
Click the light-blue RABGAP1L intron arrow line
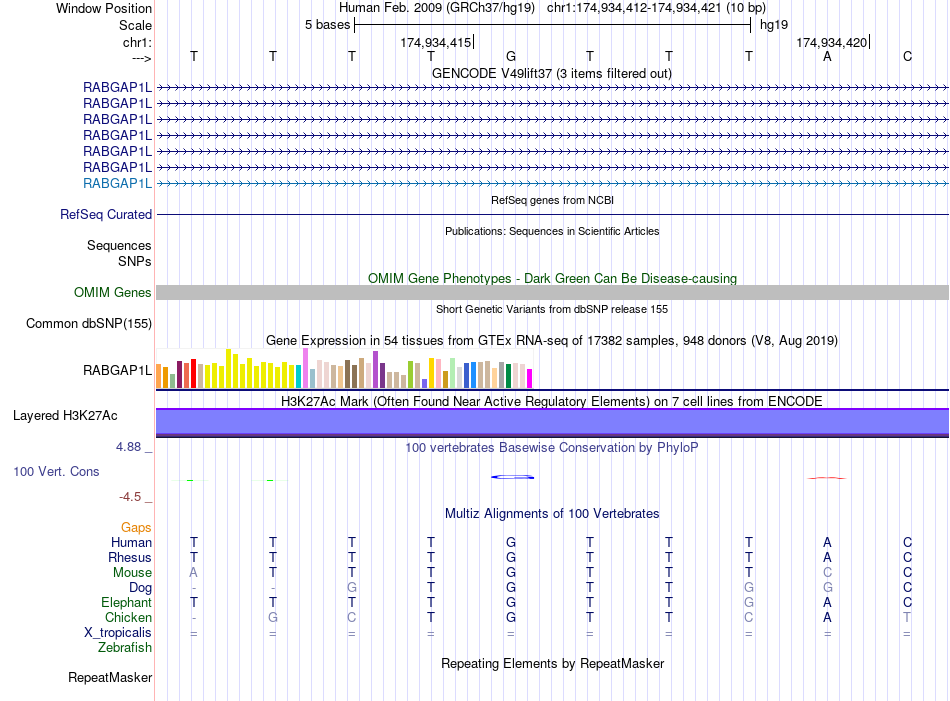tap(552, 183)
